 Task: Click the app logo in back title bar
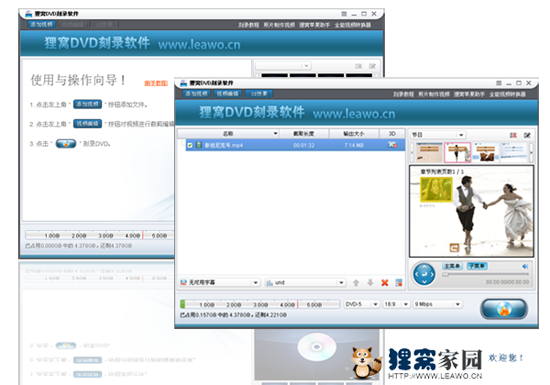pyautogui.click(x=29, y=14)
